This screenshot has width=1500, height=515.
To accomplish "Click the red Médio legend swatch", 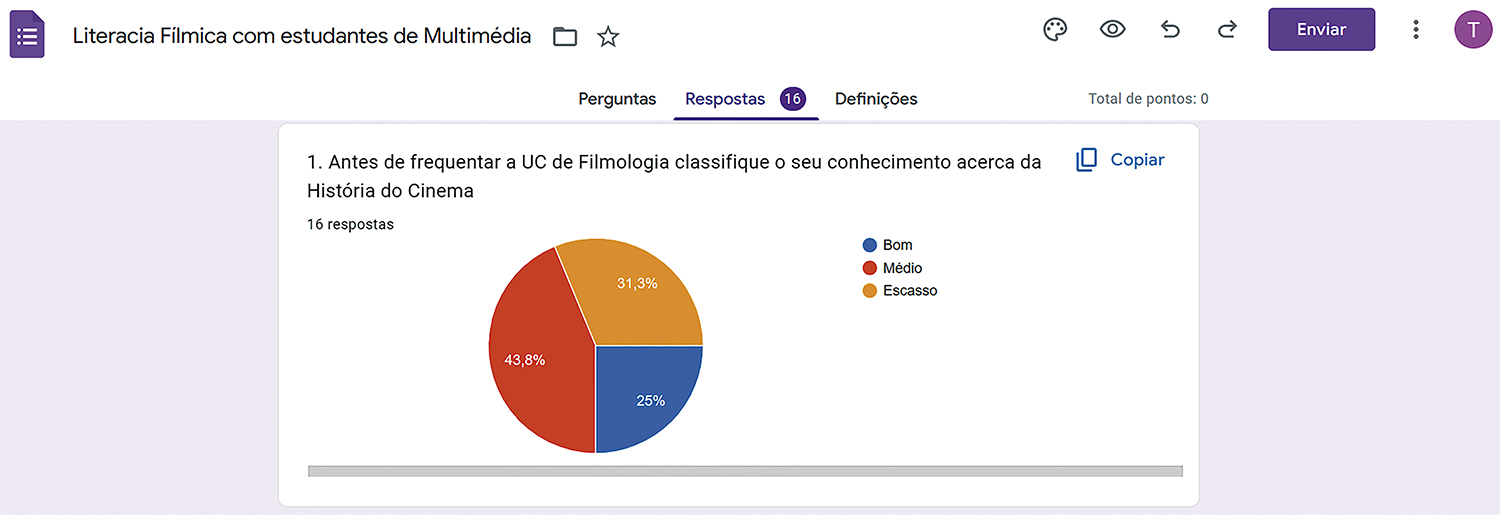I will (870, 268).
